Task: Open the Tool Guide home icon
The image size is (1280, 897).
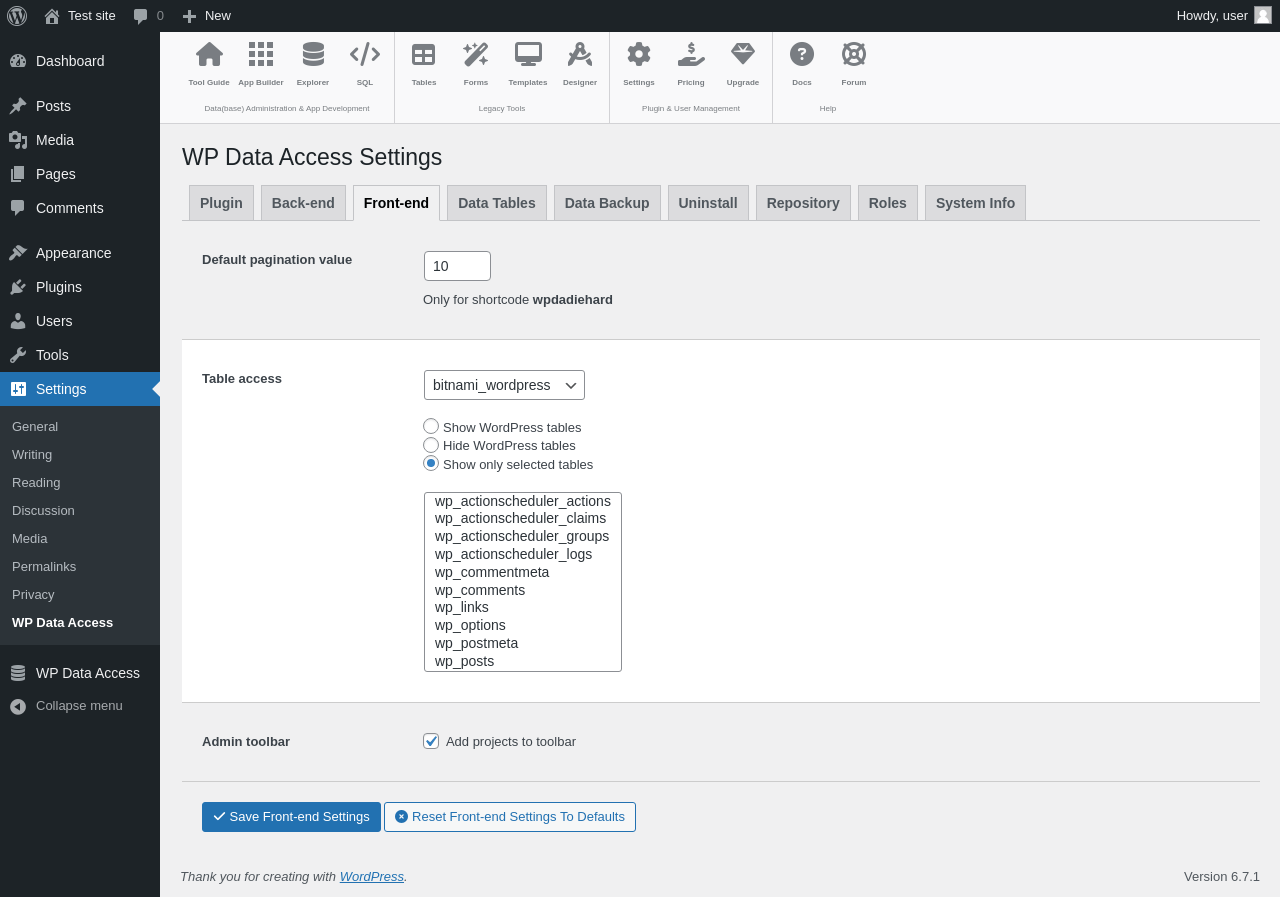Action: [x=209, y=55]
